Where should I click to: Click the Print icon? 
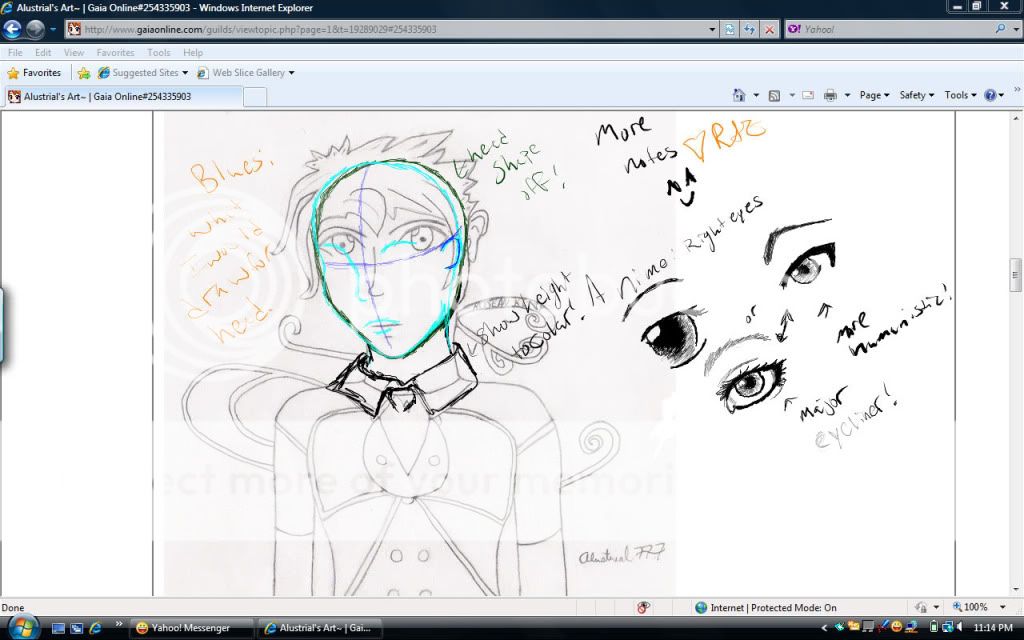click(830, 95)
